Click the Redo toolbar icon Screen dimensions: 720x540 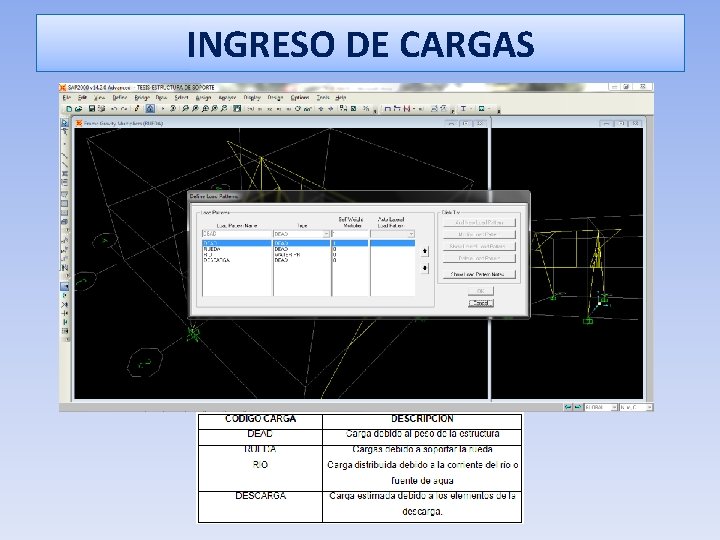(124, 109)
